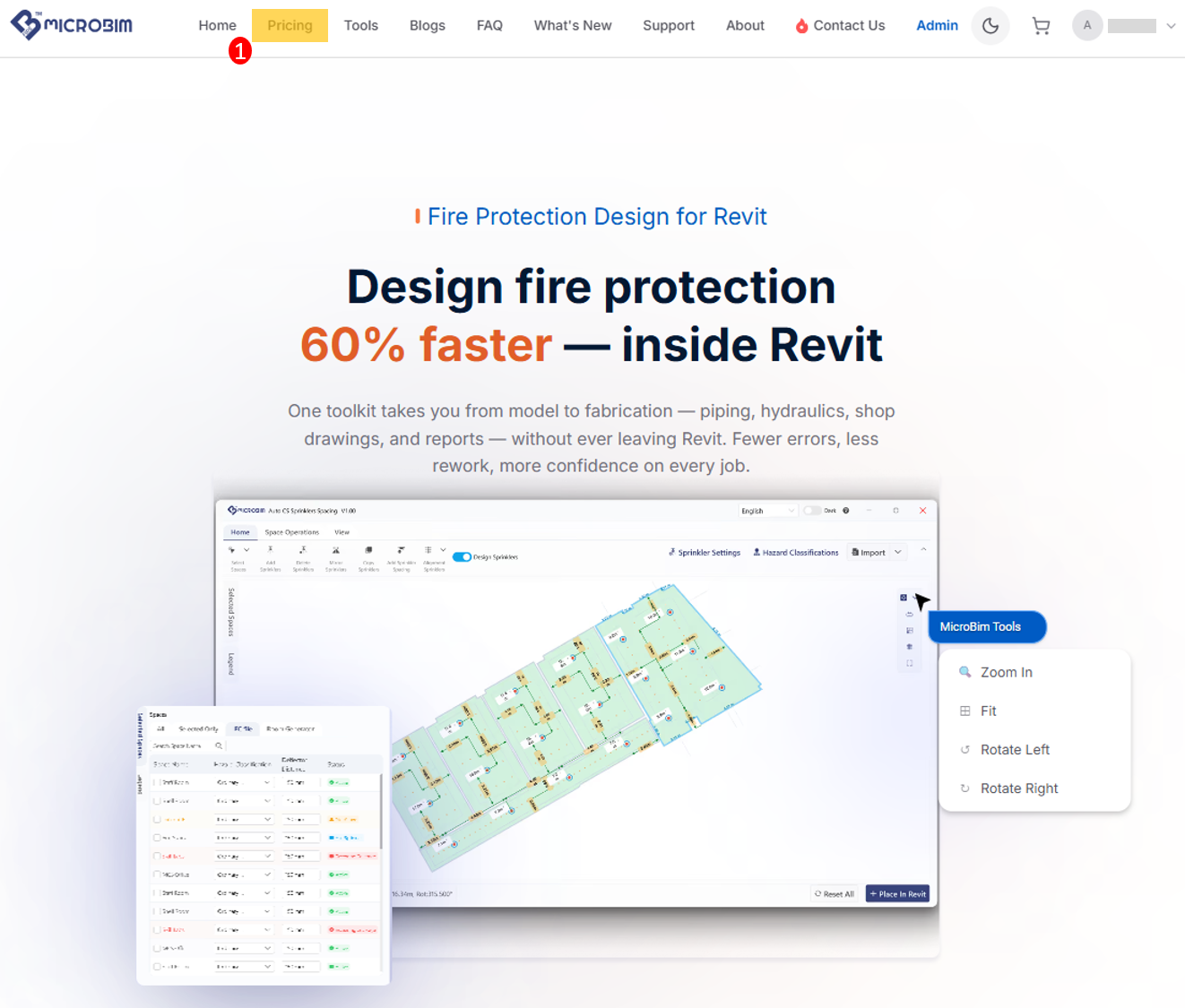This screenshot has height=1008, width=1185.
Task: Click the MicroBIM logo in the header
Action: pos(72,25)
